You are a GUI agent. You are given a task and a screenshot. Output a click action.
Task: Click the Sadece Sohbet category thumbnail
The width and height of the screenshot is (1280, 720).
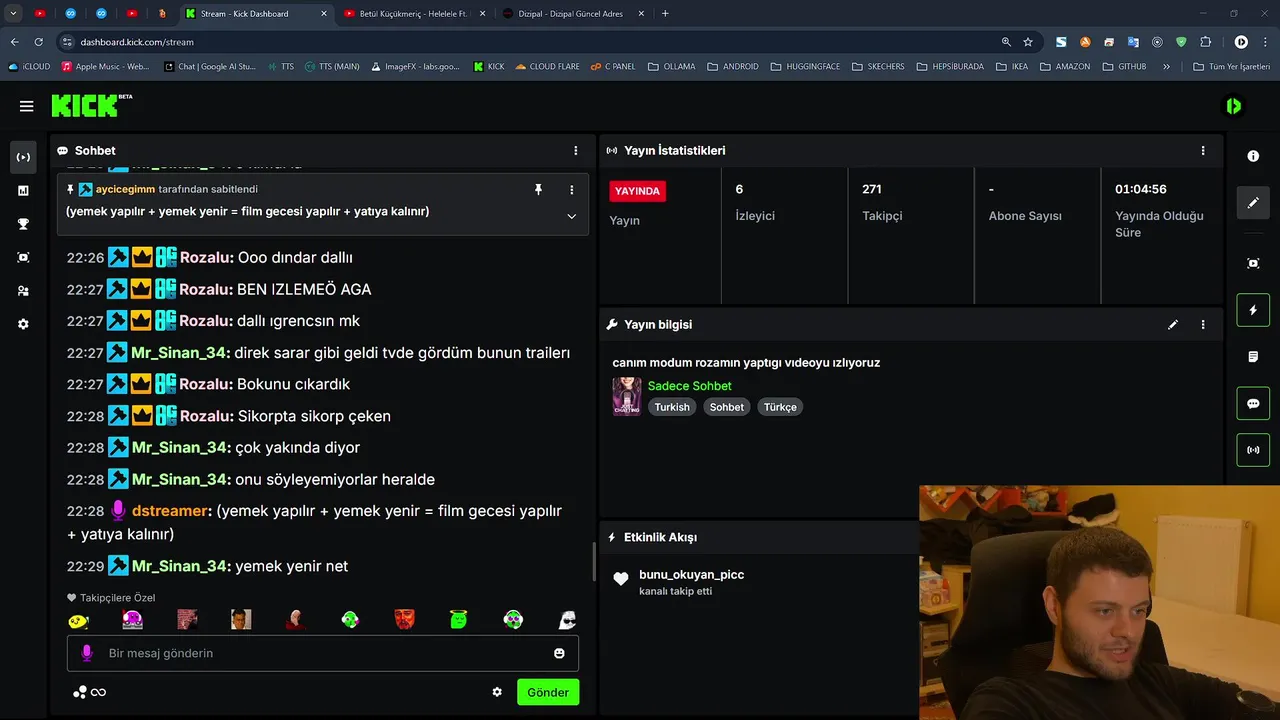point(627,396)
